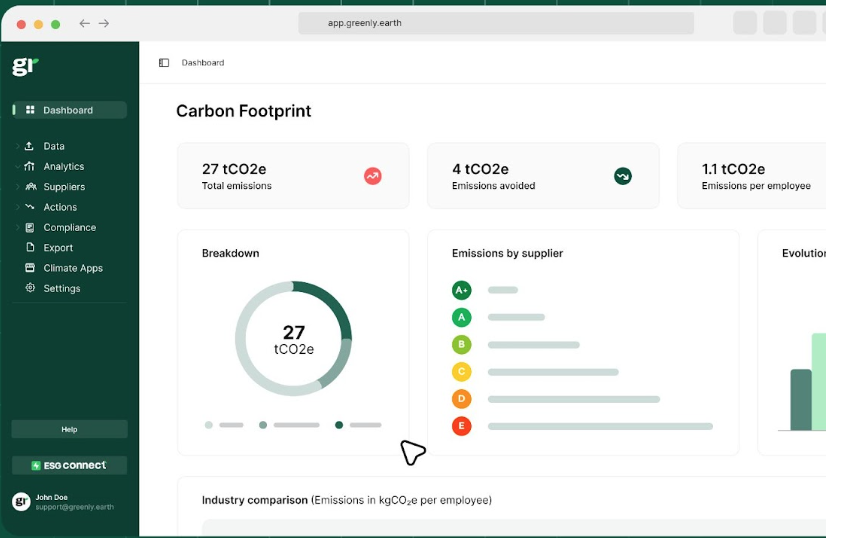This screenshot has width=848, height=538.
Task: Click the Settings gear icon
Action: tap(30, 288)
